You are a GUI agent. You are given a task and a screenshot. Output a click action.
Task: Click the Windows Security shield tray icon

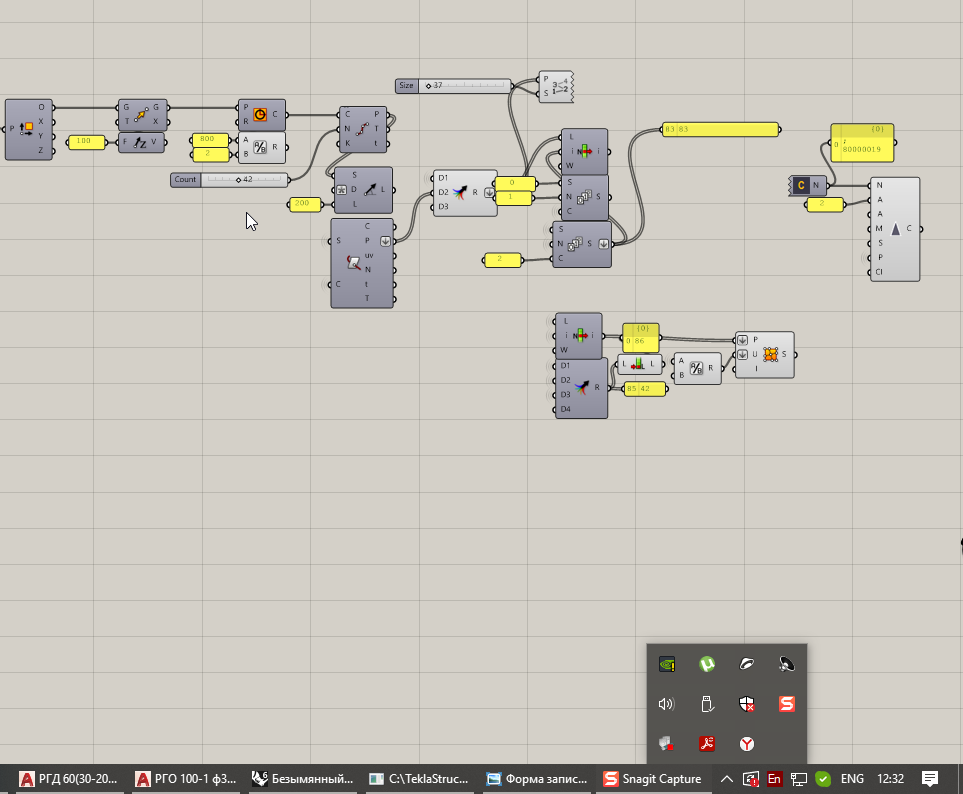point(747,704)
